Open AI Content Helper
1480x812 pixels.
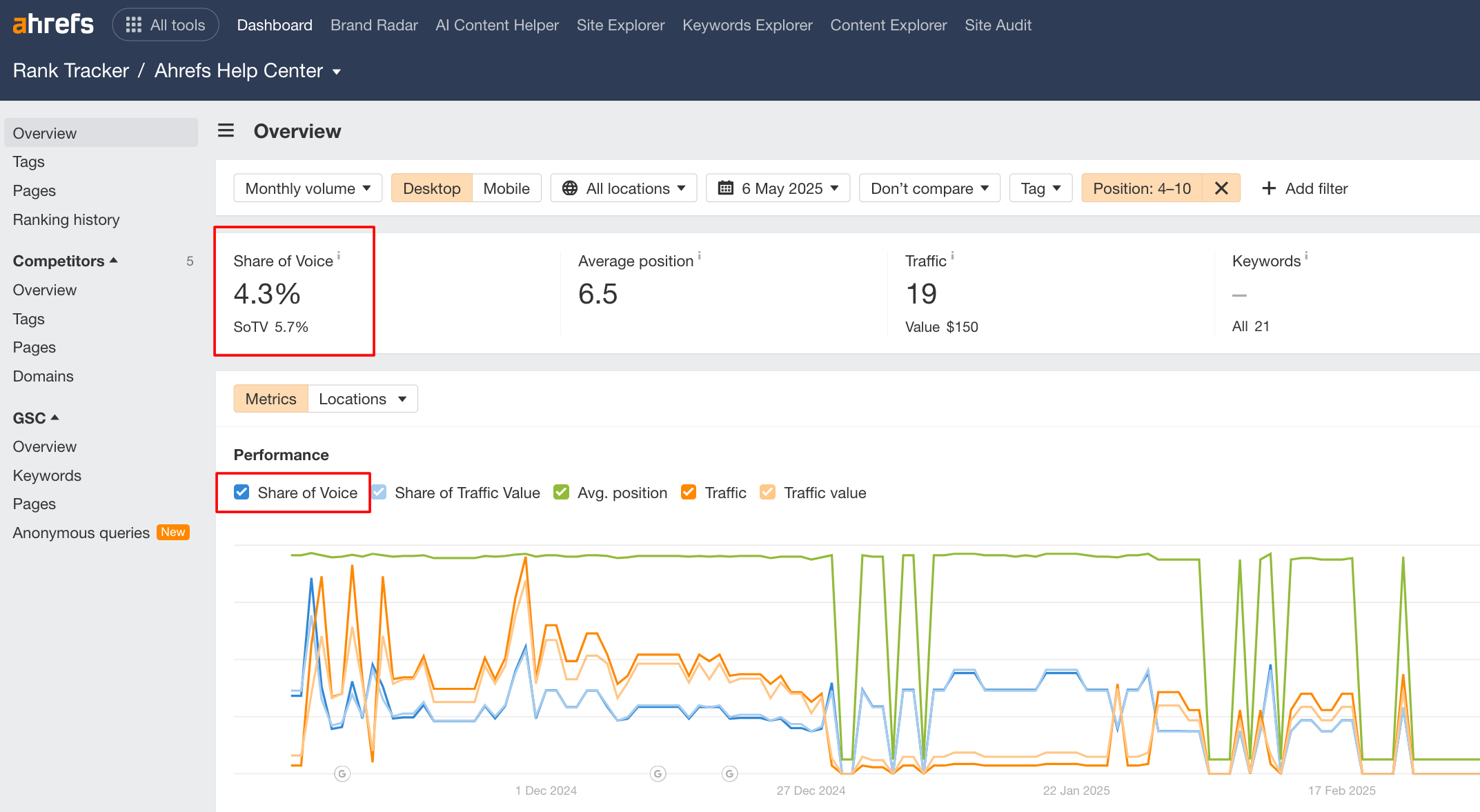click(x=497, y=25)
